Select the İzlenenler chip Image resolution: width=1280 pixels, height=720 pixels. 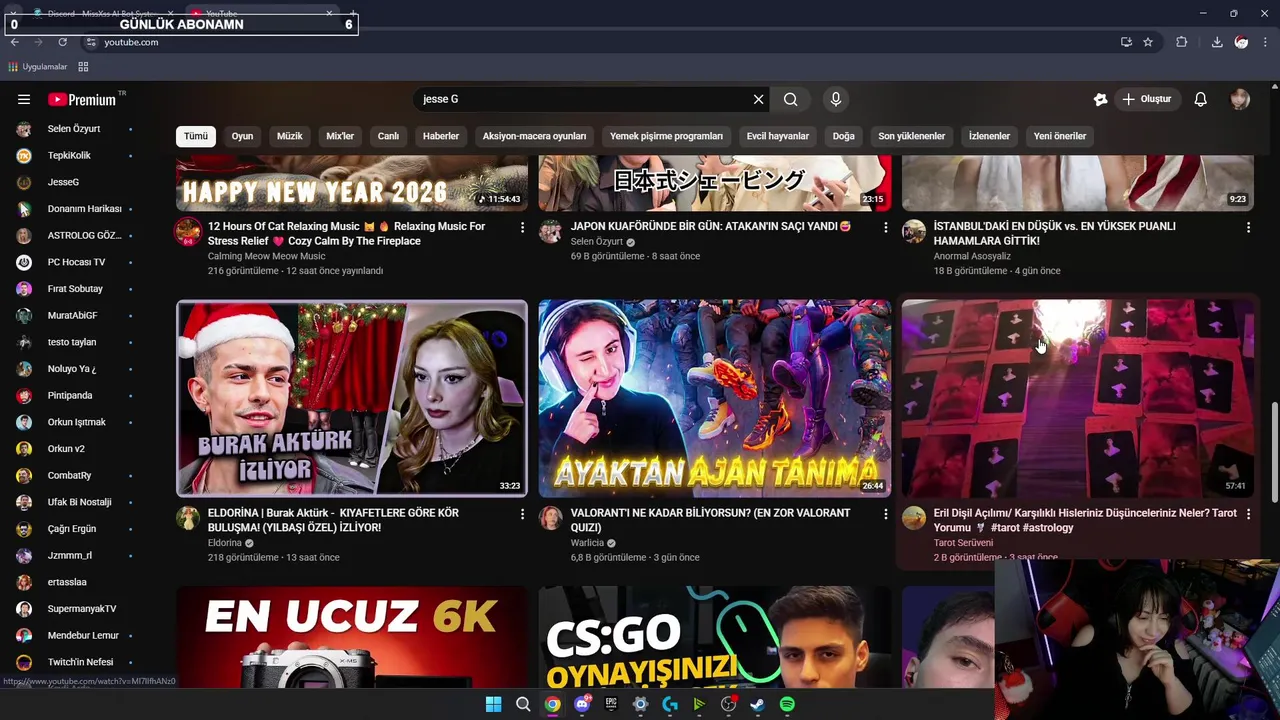(989, 136)
